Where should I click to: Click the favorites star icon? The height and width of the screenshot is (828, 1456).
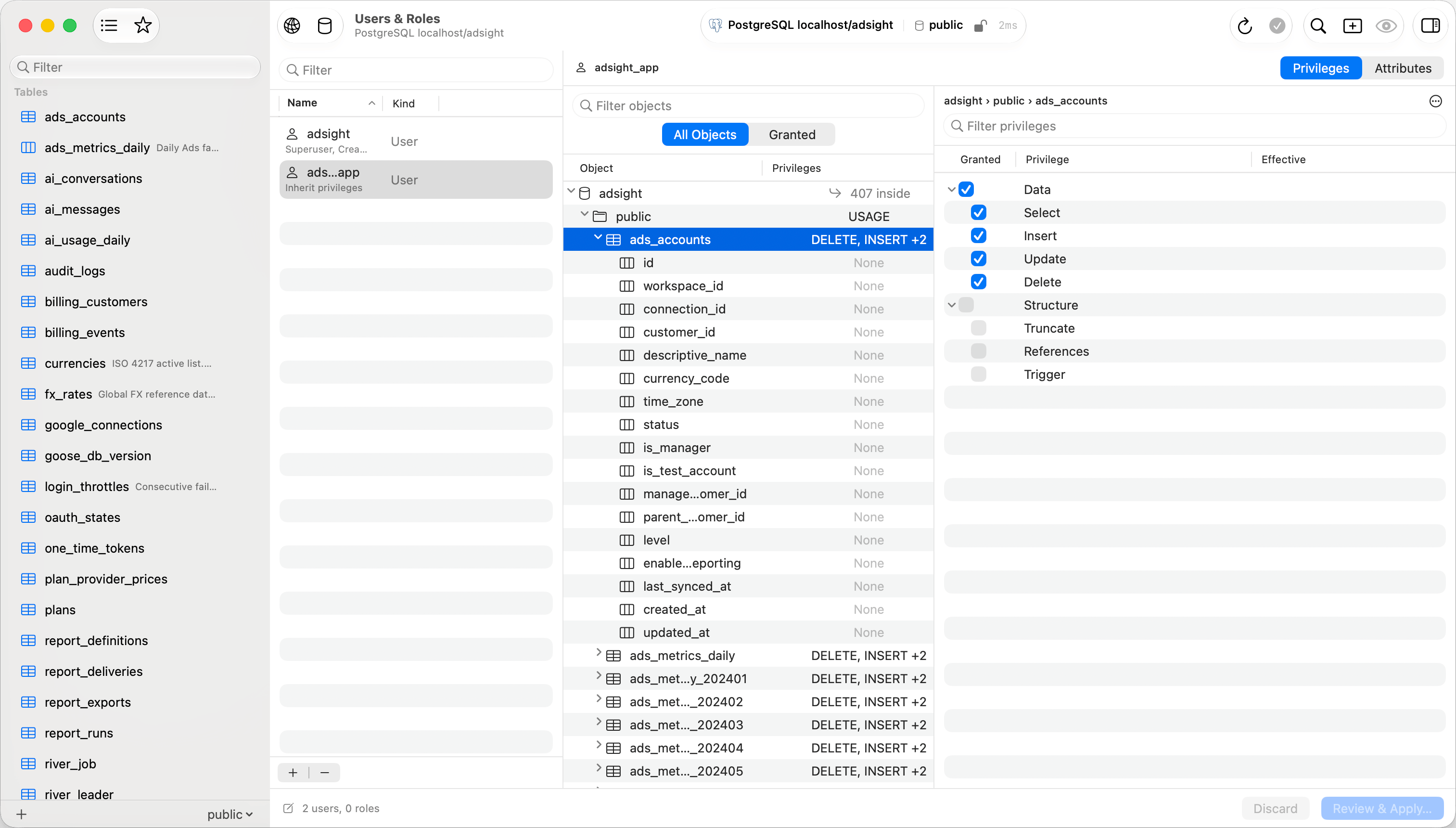pos(142,25)
